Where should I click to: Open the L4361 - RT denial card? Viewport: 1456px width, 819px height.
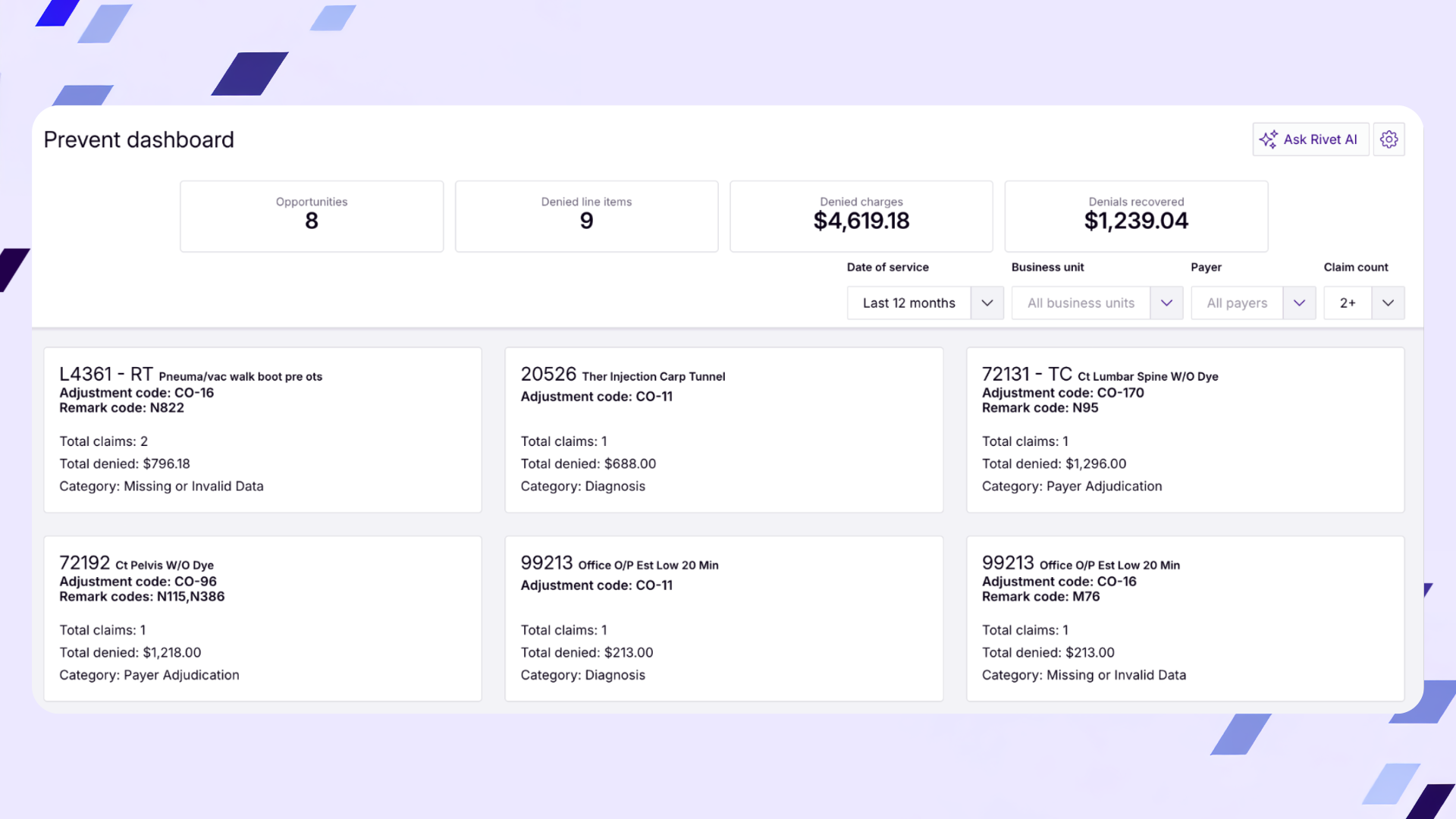click(x=262, y=430)
